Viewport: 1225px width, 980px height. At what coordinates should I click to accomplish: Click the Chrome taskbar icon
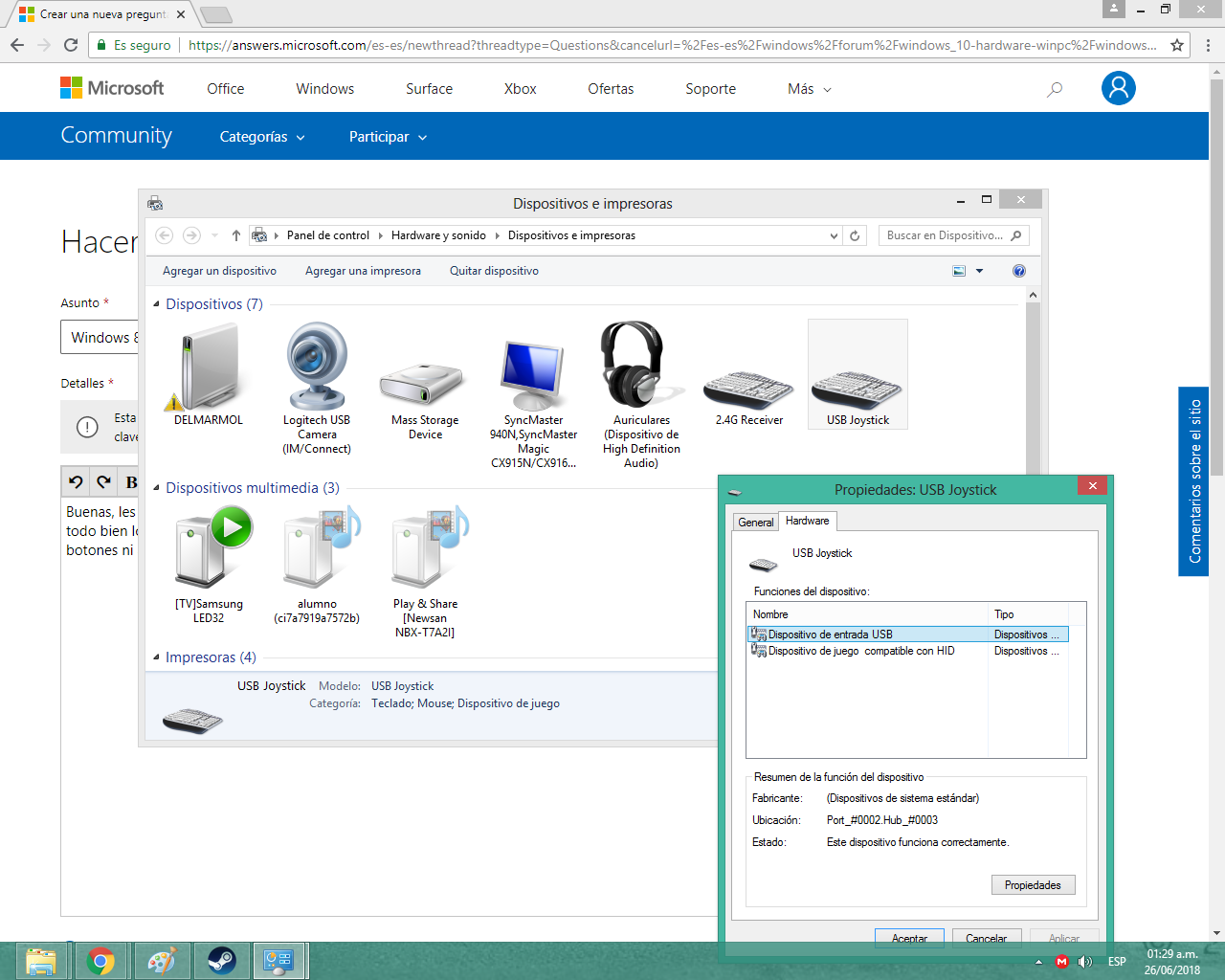(101, 961)
